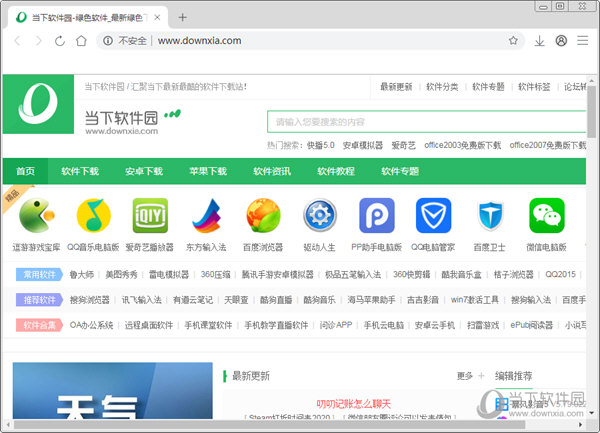Open 软件专题 top header link
The image size is (600, 433).
tap(488, 87)
